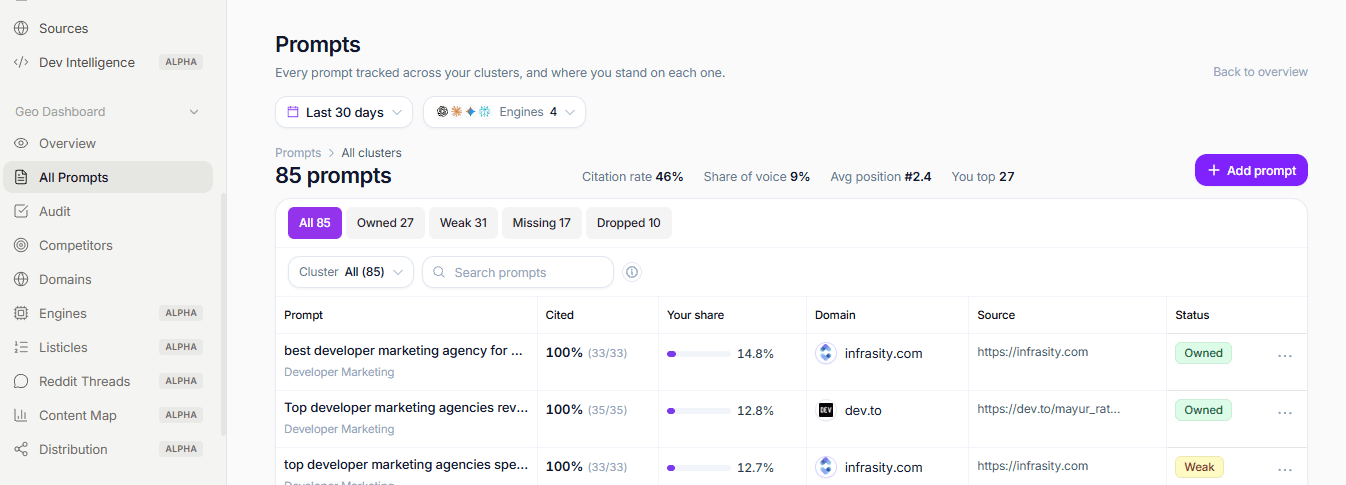This screenshot has height=485, width=1346.
Task: Click the dev.to DEV favicon
Action: coord(826,410)
